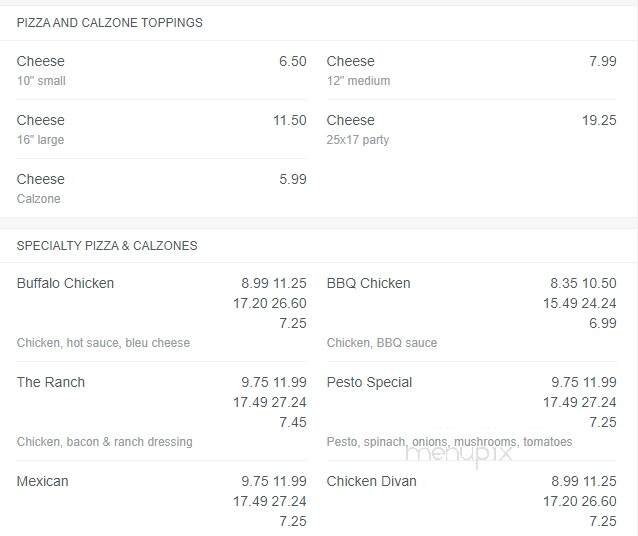The image size is (638, 536).
Task: Click the Specialty Pizza & Calzones header
Action: (x=107, y=246)
